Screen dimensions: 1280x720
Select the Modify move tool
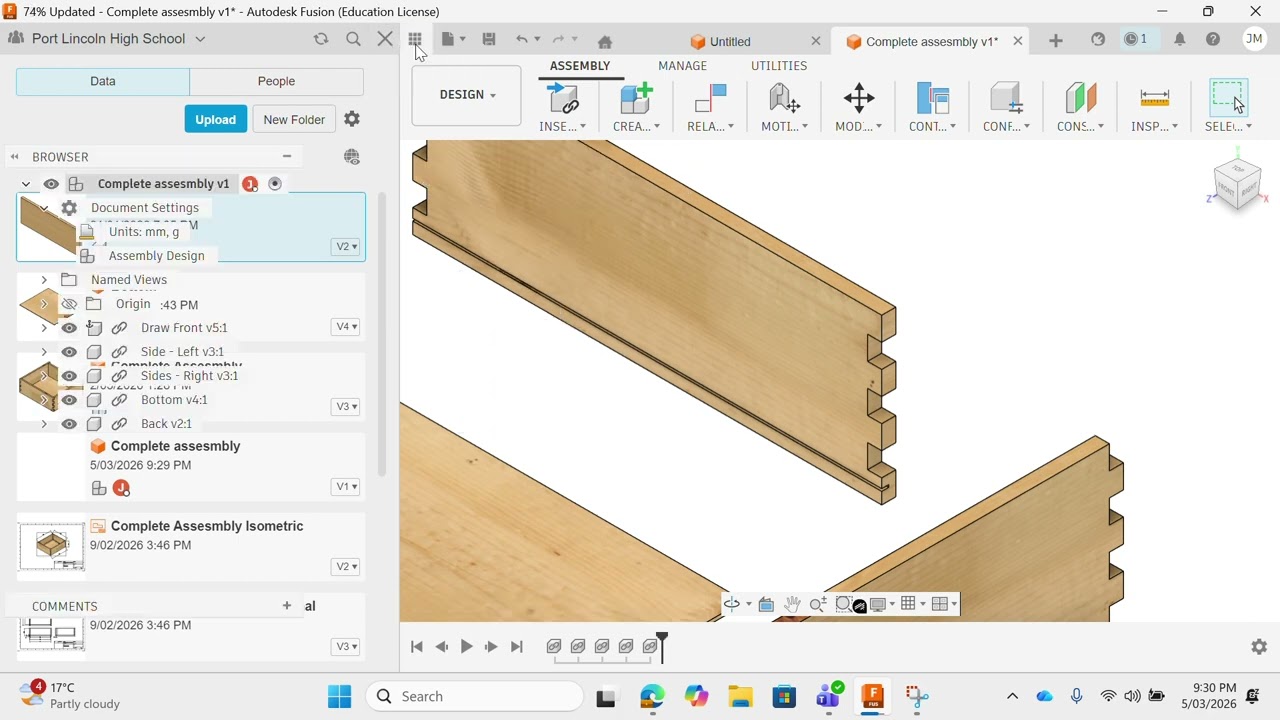[x=859, y=99]
